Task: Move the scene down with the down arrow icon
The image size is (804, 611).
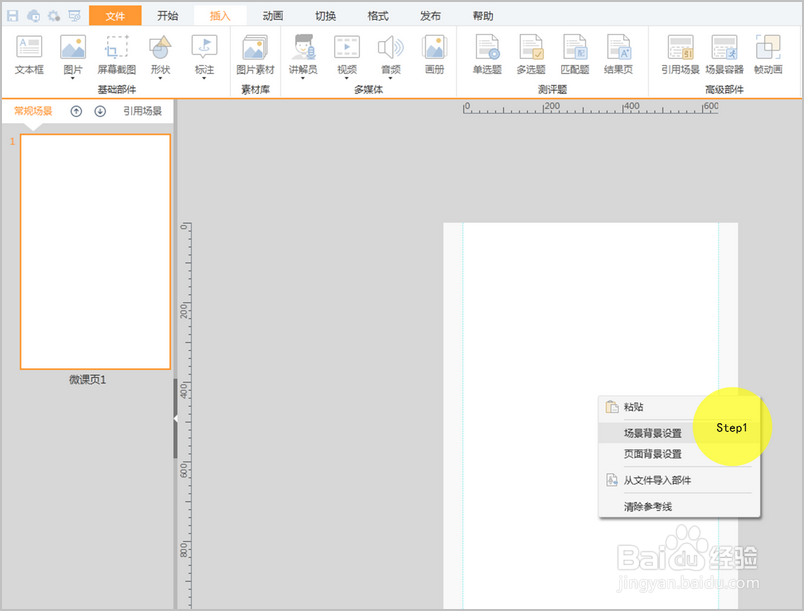Action: [100, 111]
